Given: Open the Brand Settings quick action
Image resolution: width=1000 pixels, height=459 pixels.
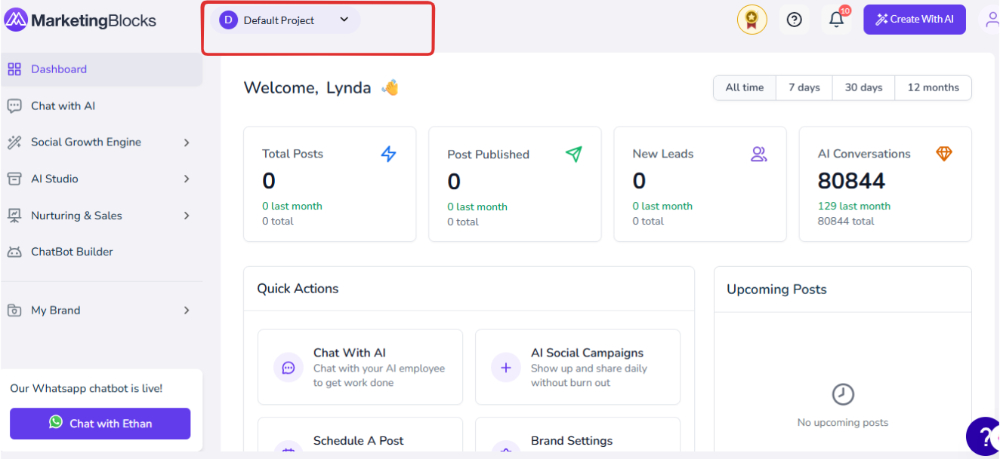Looking at the screenshot, I should pos(578,435).
